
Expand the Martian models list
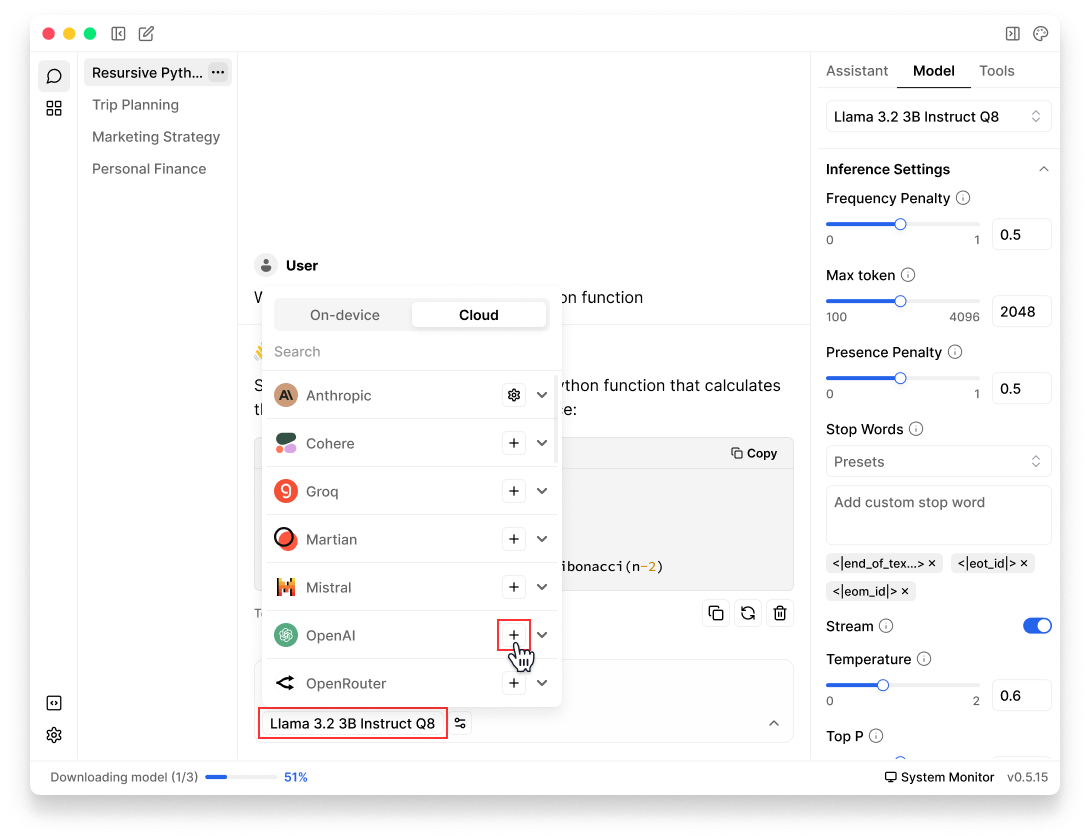point(542,539)
